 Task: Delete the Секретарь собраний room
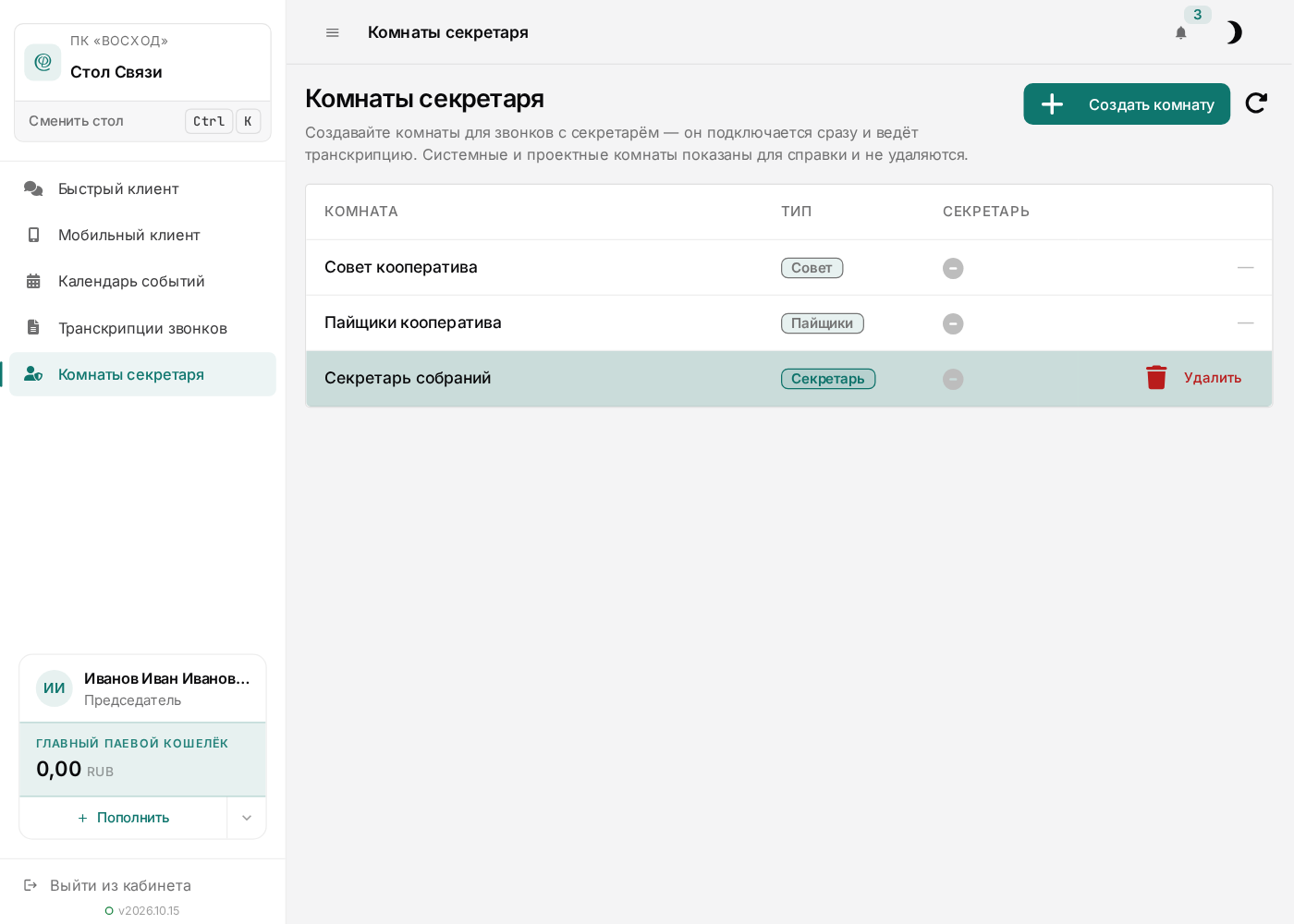pyautogui.click(x=1193, y=377)
